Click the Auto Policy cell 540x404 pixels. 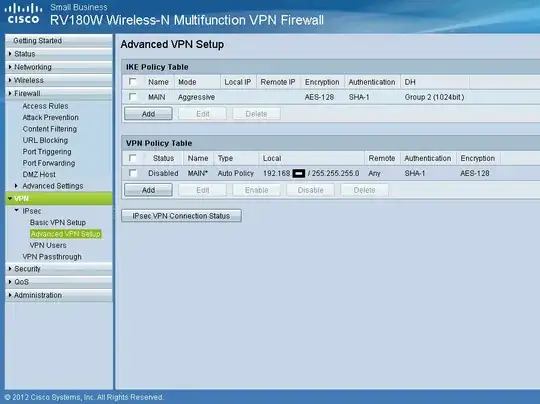coord(236,173)
